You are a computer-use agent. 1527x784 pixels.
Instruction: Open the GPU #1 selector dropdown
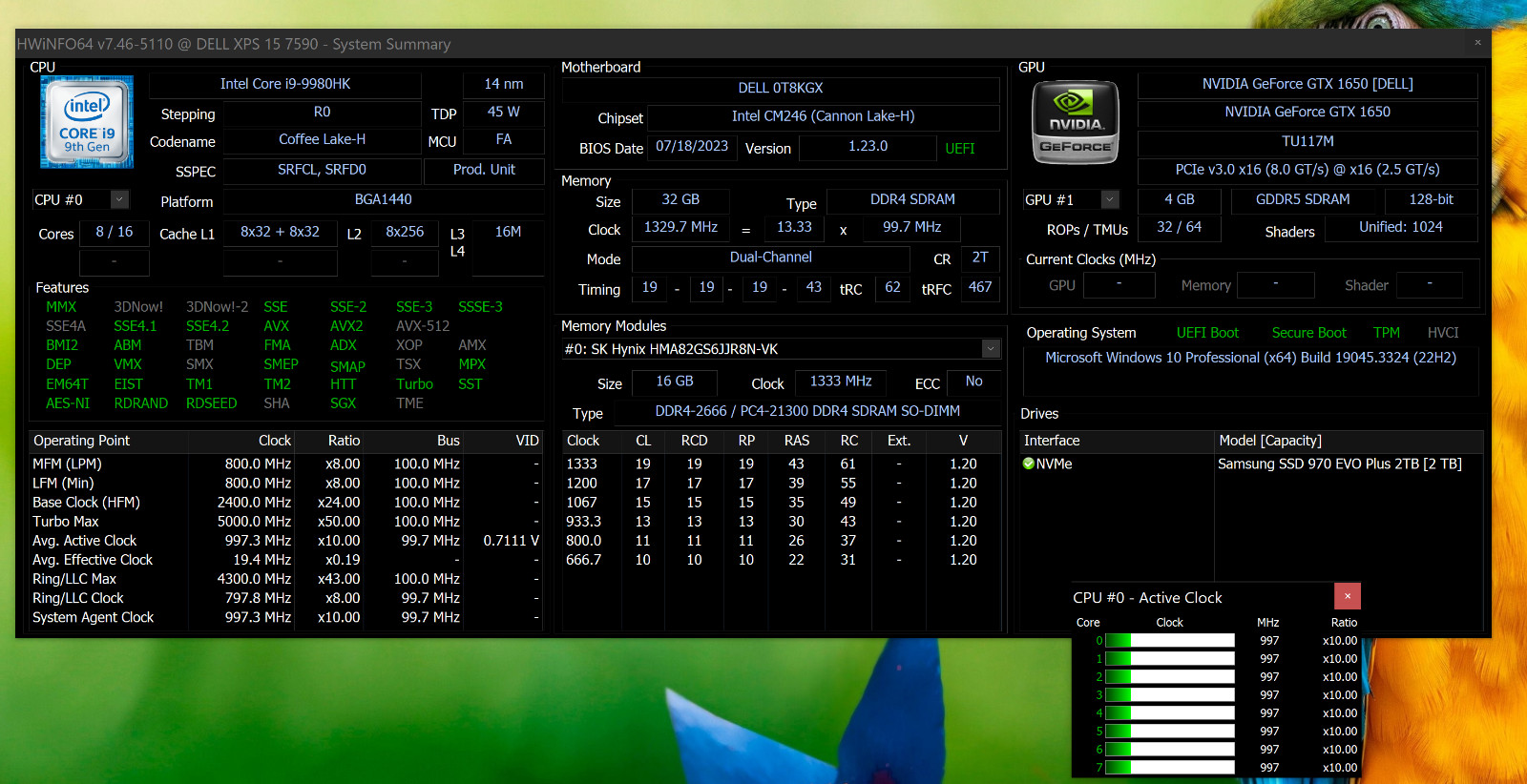coord(1110,199)
